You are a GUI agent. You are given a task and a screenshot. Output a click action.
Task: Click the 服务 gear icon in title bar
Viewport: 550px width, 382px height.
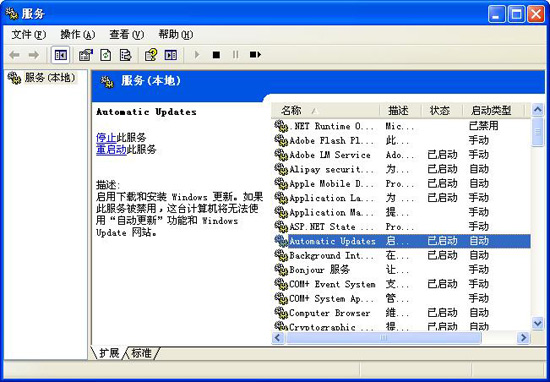click(x=12, y=14)
